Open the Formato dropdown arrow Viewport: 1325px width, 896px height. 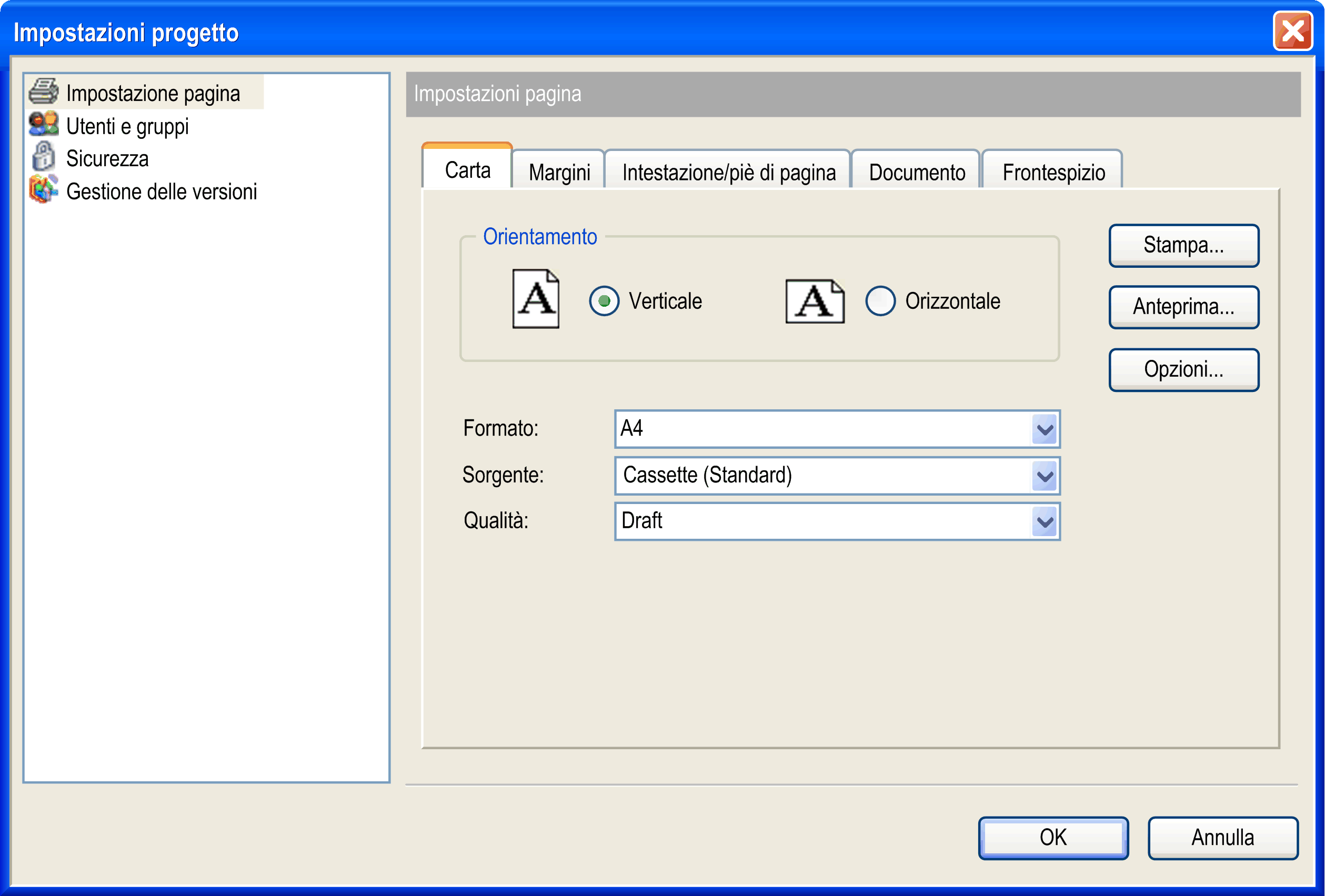1045,429
